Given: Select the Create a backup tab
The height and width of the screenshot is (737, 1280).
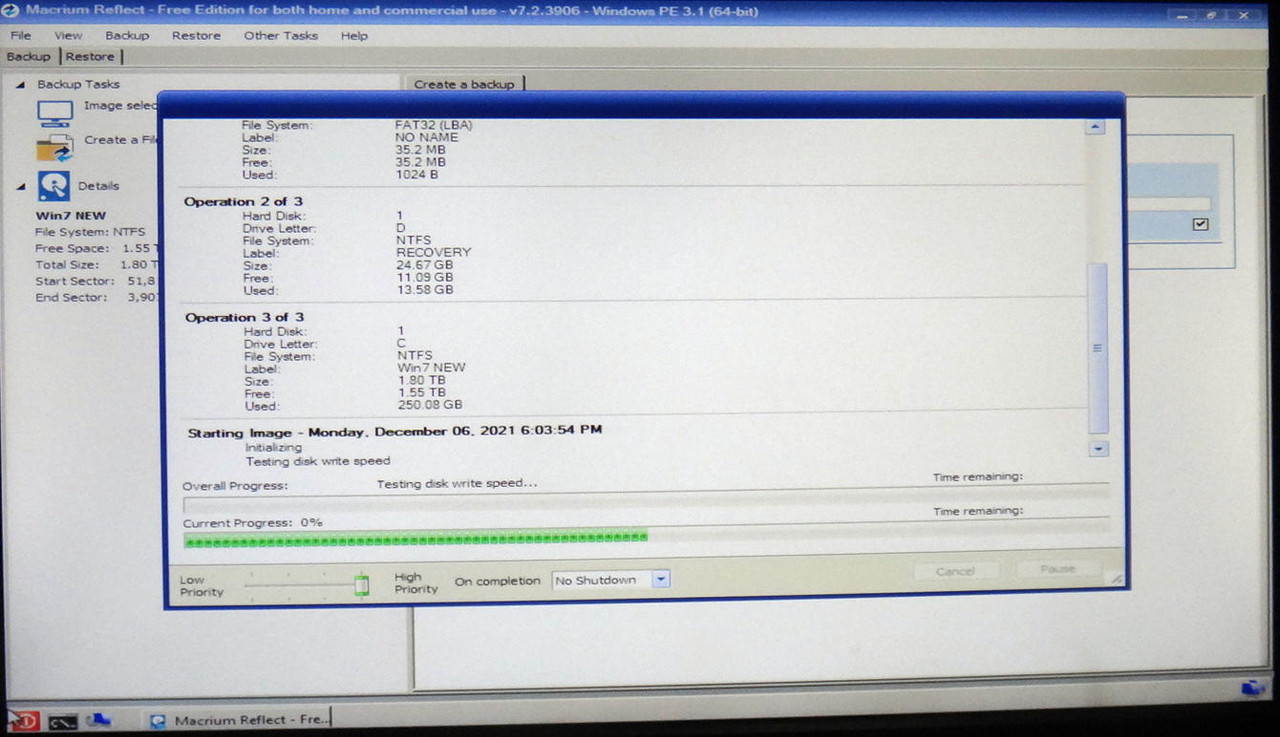Looking at the screenshot, I should coord(464,84).
